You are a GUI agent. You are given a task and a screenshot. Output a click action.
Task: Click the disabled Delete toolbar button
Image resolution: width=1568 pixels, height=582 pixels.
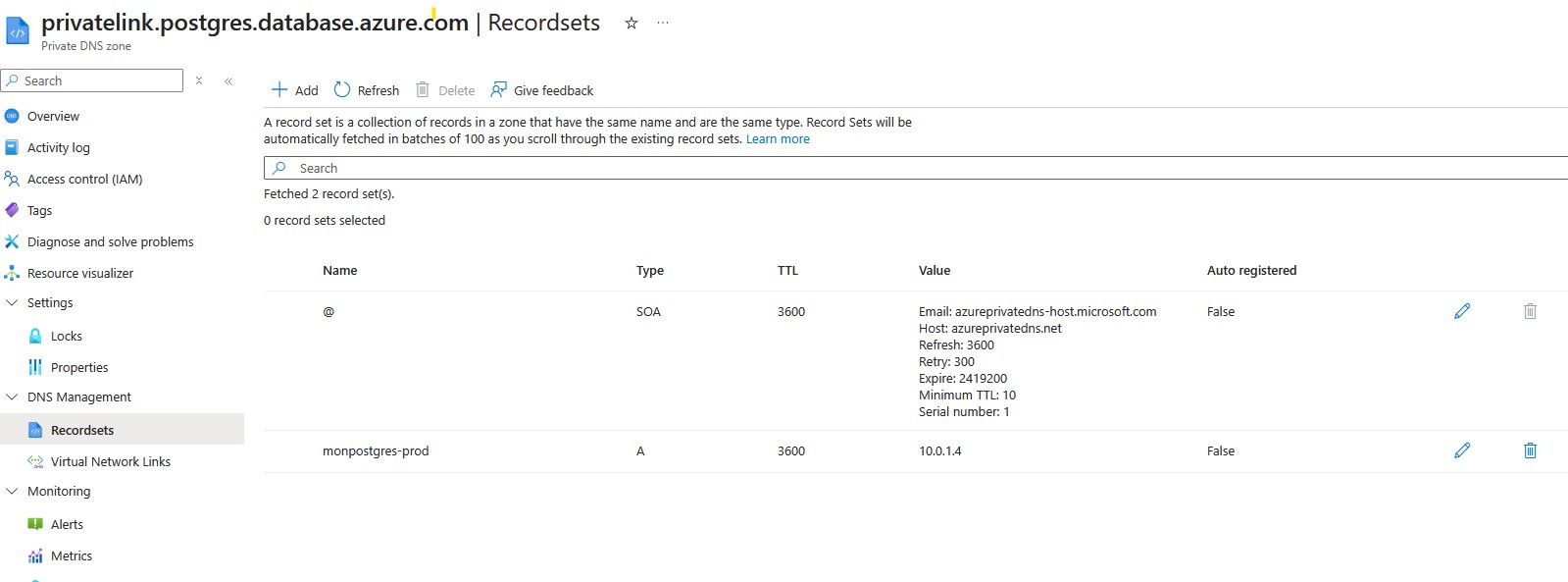click(x=445, y=90)
